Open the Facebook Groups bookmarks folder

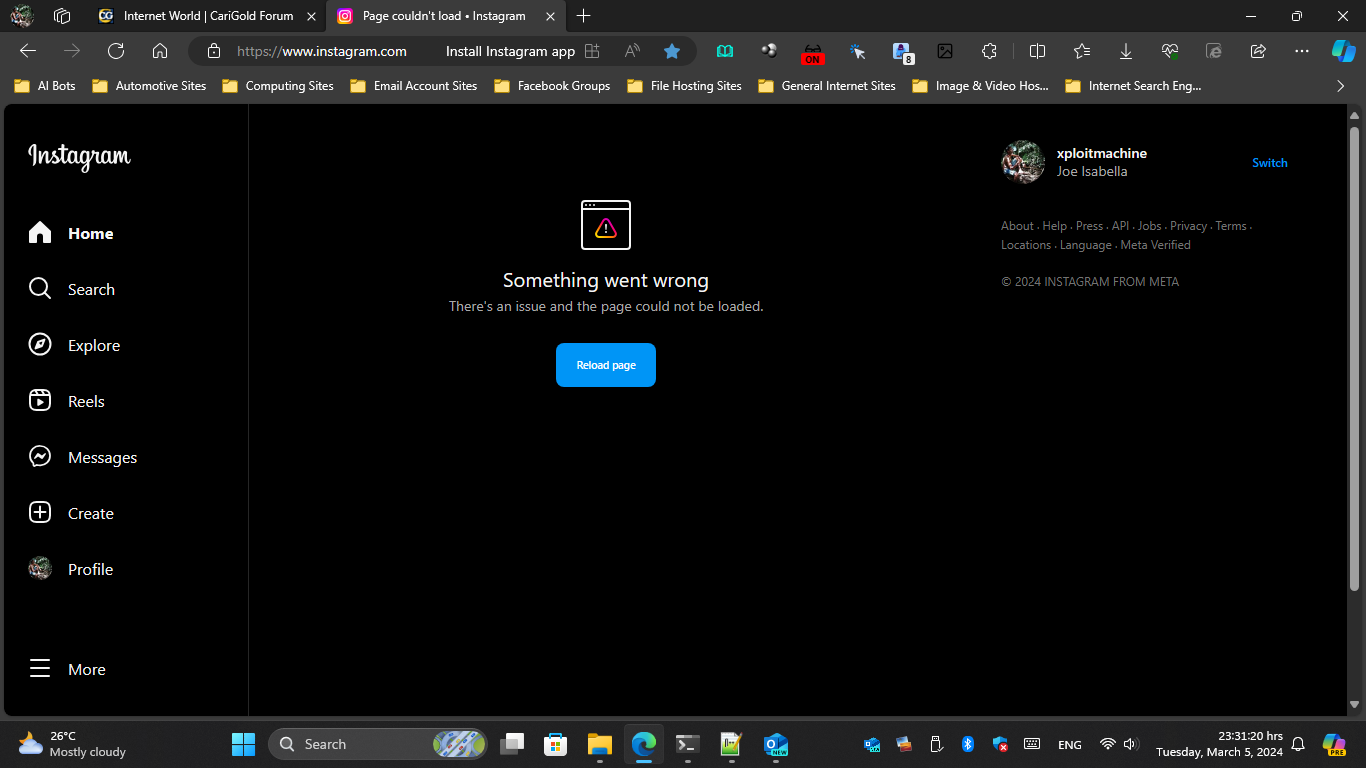click(x=552, y=86)
